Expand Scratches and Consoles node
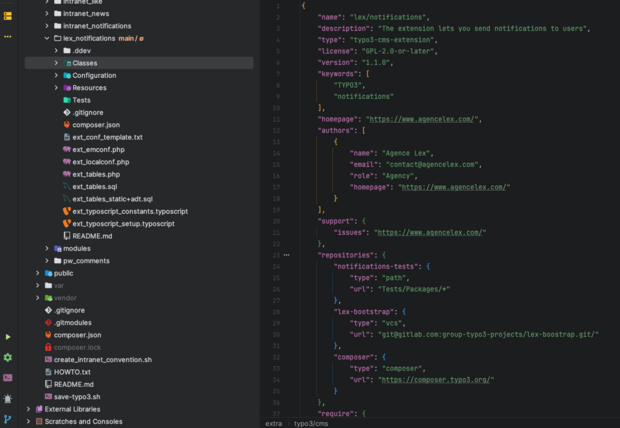The image size is (620, 428). coord(28,422)
